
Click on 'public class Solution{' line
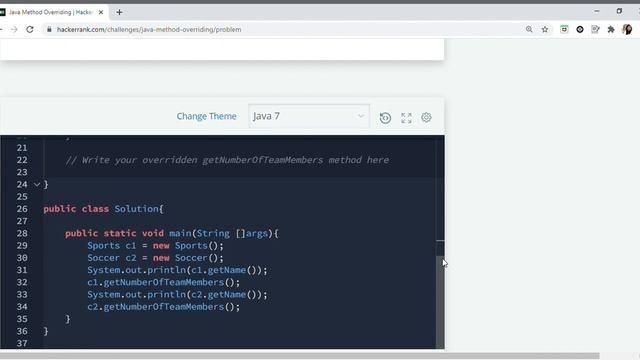103,209
